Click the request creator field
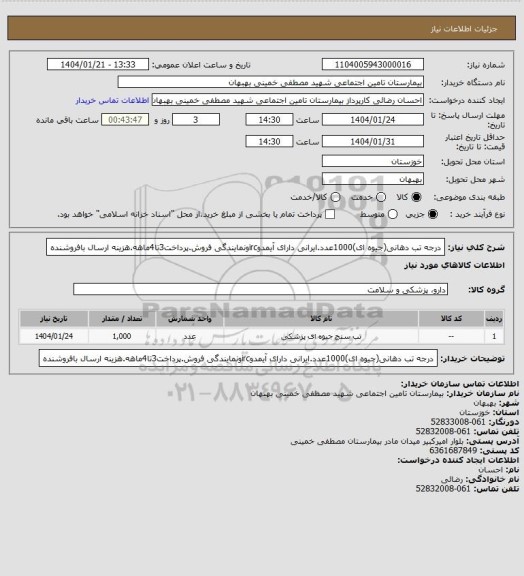The height and width of the screenshot is (576, 524). pos(288,100)
